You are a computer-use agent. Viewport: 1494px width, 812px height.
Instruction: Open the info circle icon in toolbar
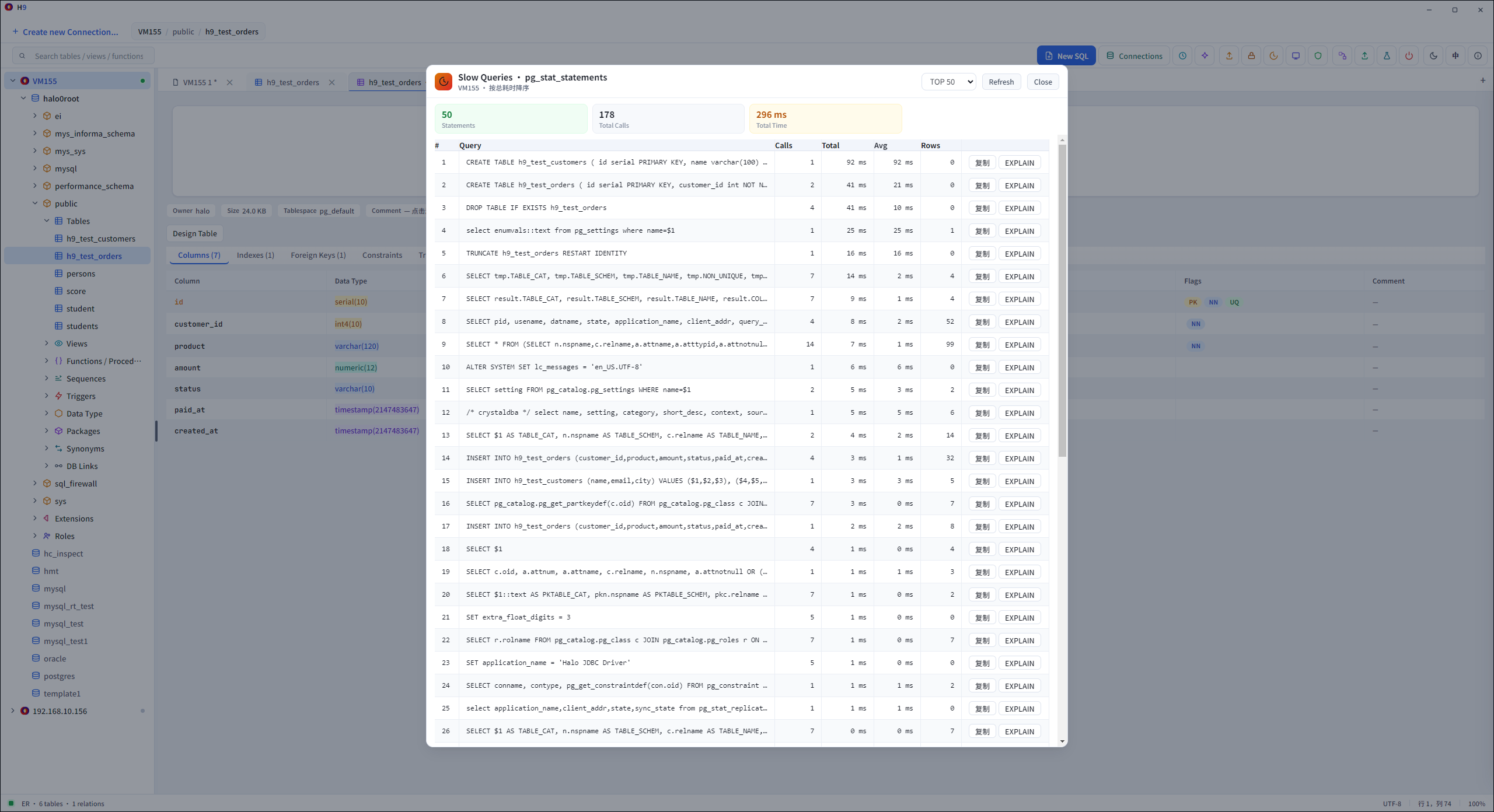coord(1478,56)
